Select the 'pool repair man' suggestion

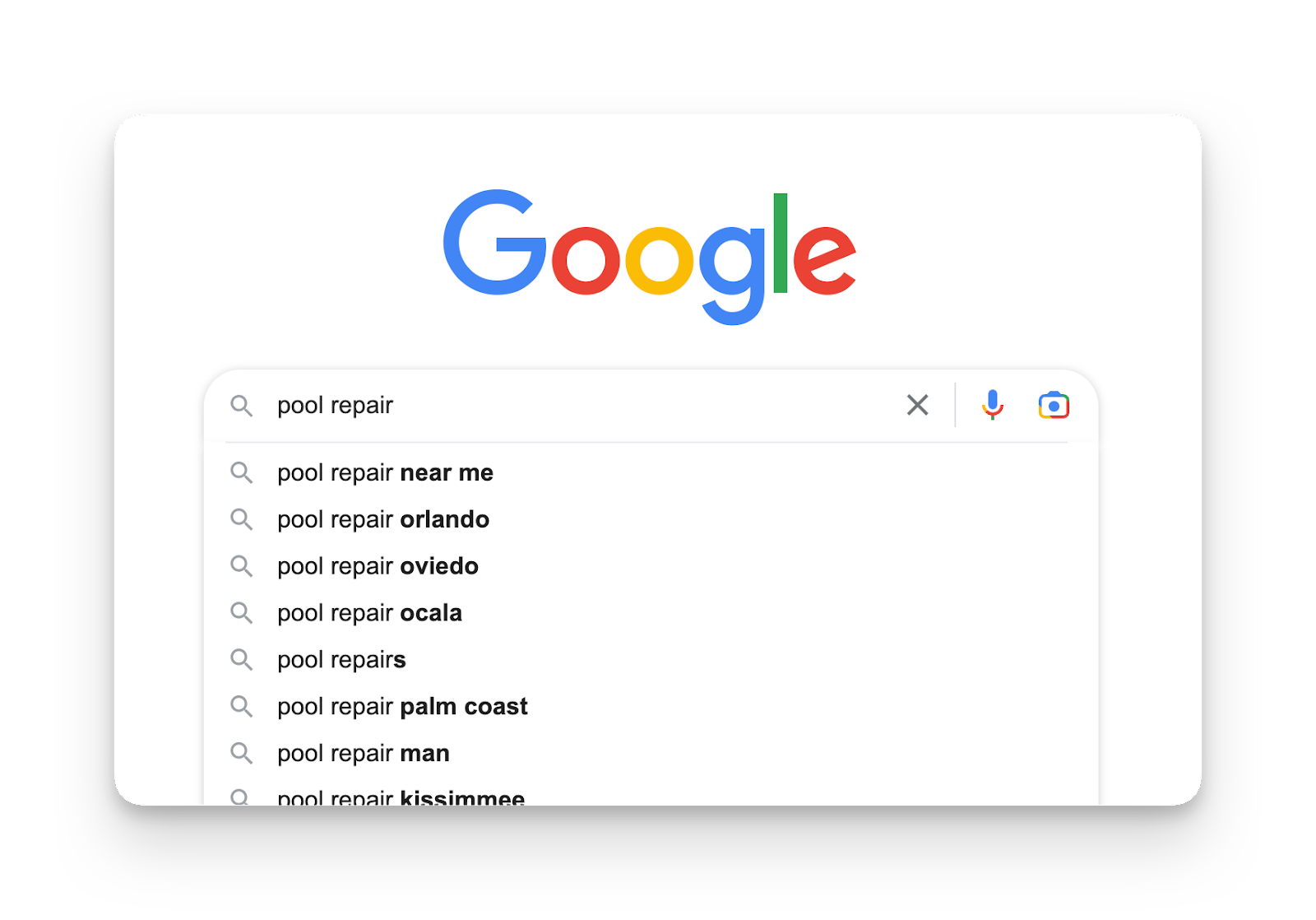[x=363, y=753]
